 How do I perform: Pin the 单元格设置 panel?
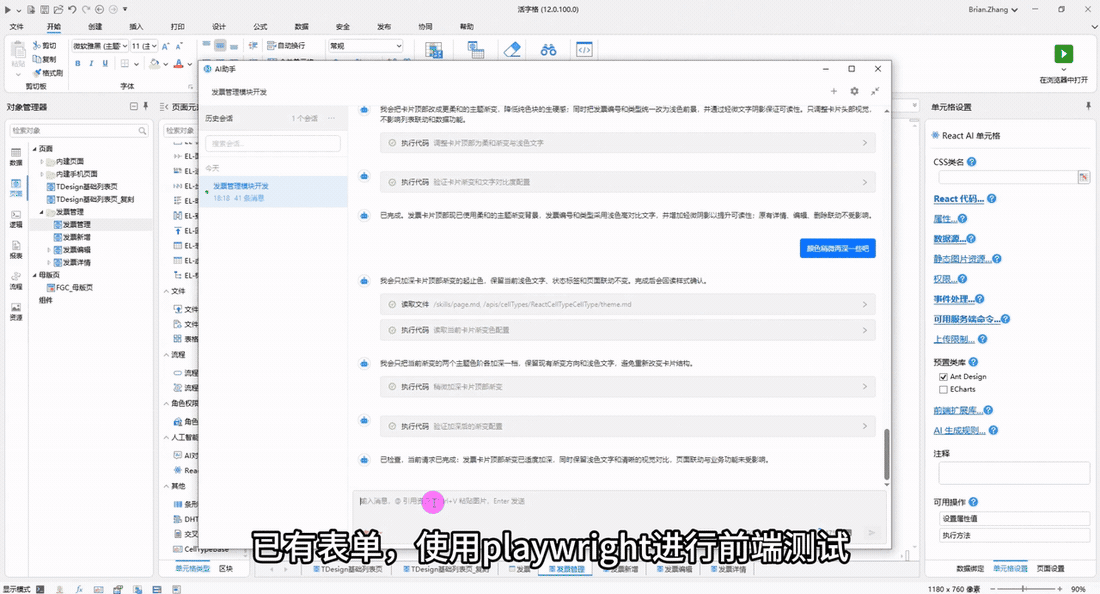pos(1088,107)
